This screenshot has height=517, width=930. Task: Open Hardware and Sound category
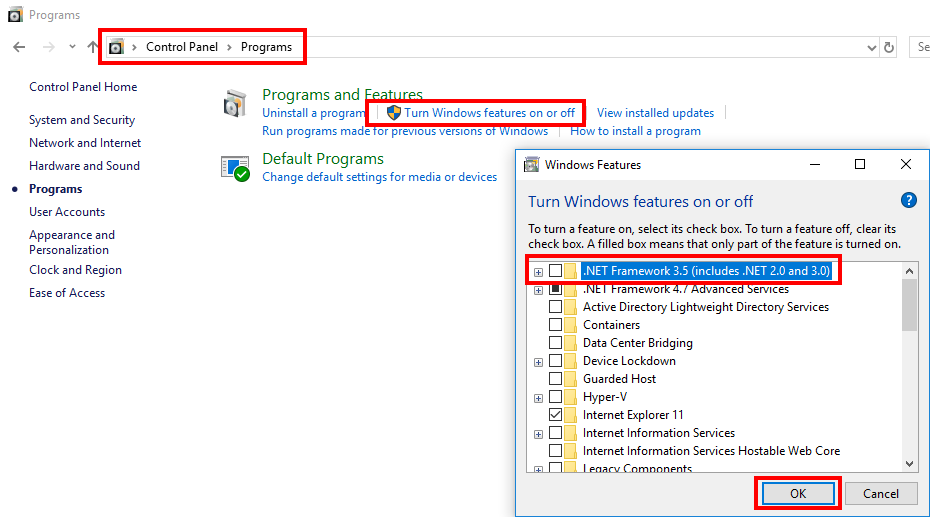[84, 165]
